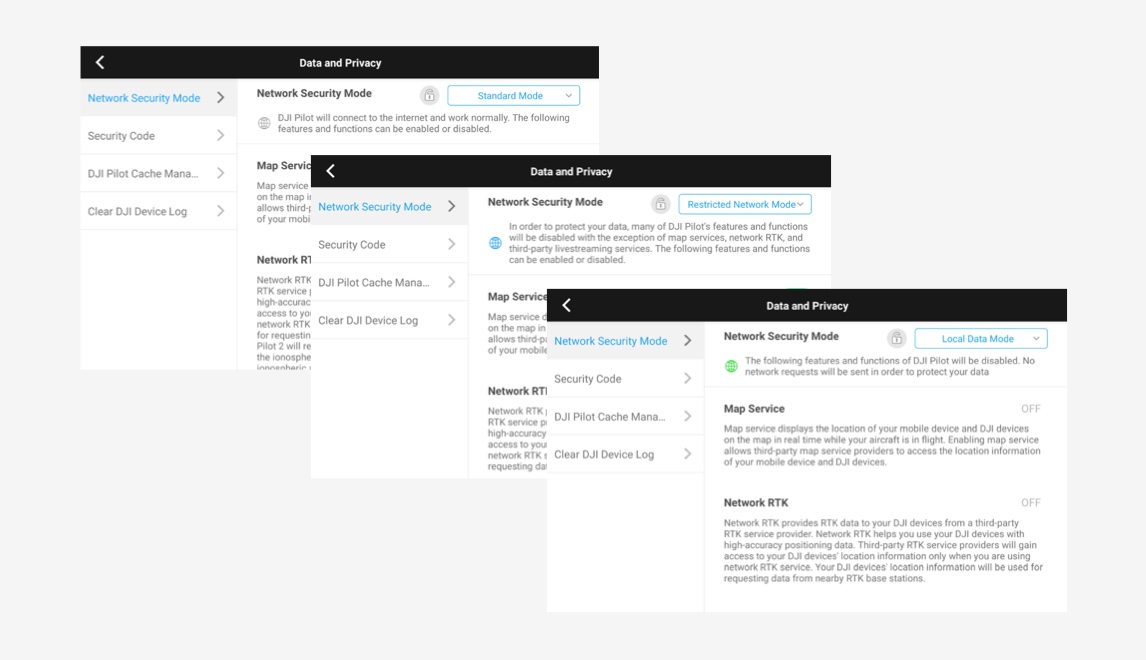Select Network Security Mode in Standard Mode window sidebar
Viewport: 1146px width, 660px height.
[156, 98]
